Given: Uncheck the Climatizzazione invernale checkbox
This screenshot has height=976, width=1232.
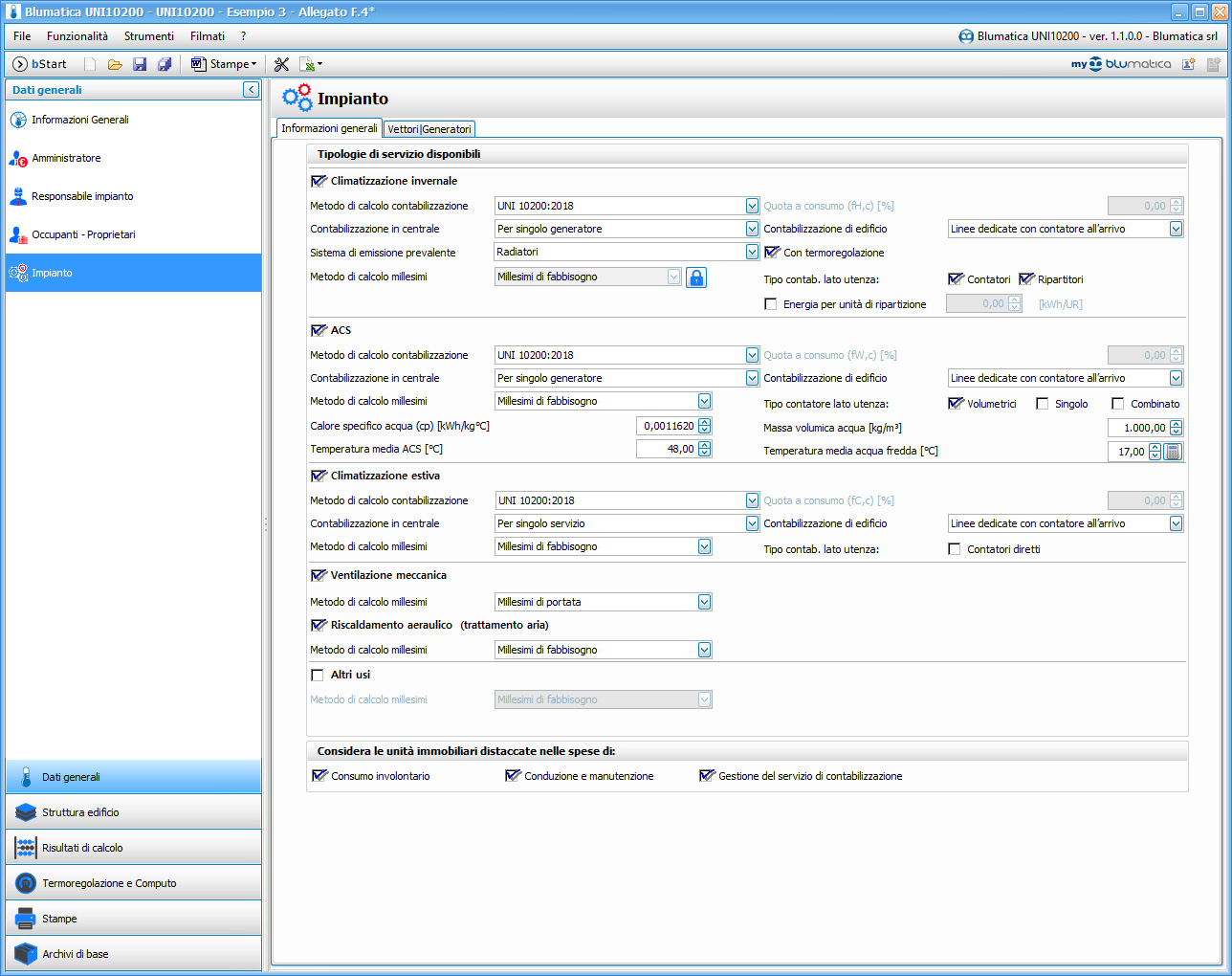Looking at the screenshot, I should click(319, 181).
